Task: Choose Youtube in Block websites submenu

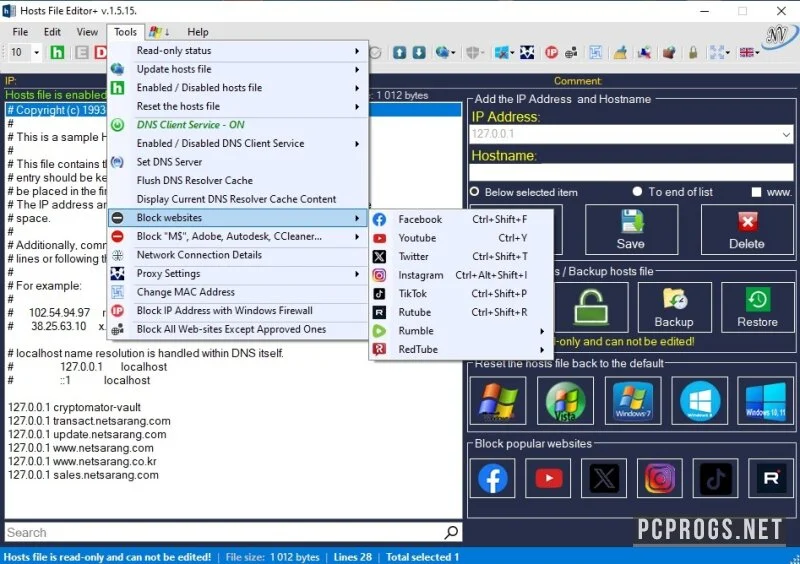Action: pyautogui.click(x=461, y=238)
